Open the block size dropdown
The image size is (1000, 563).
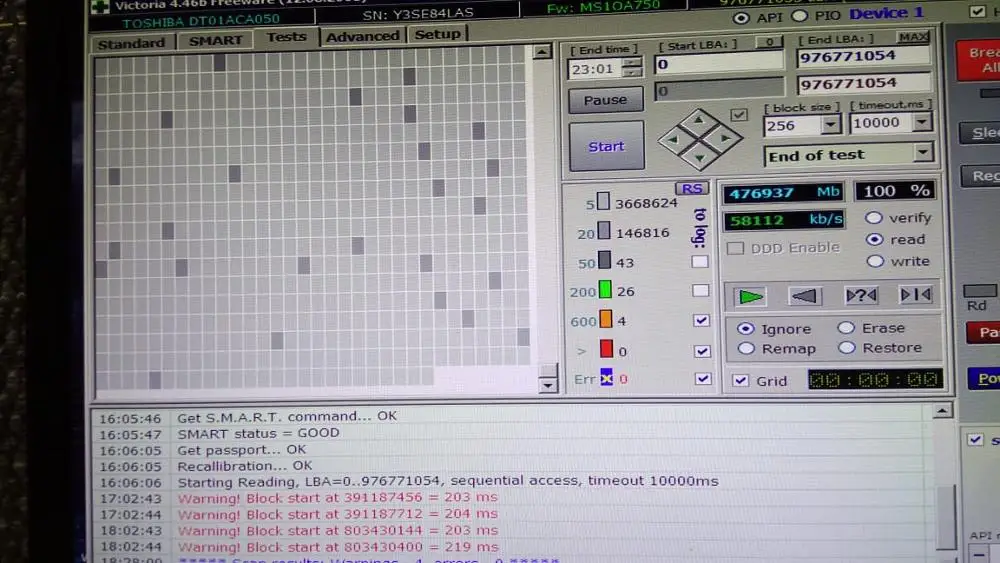tap(830, 125)
